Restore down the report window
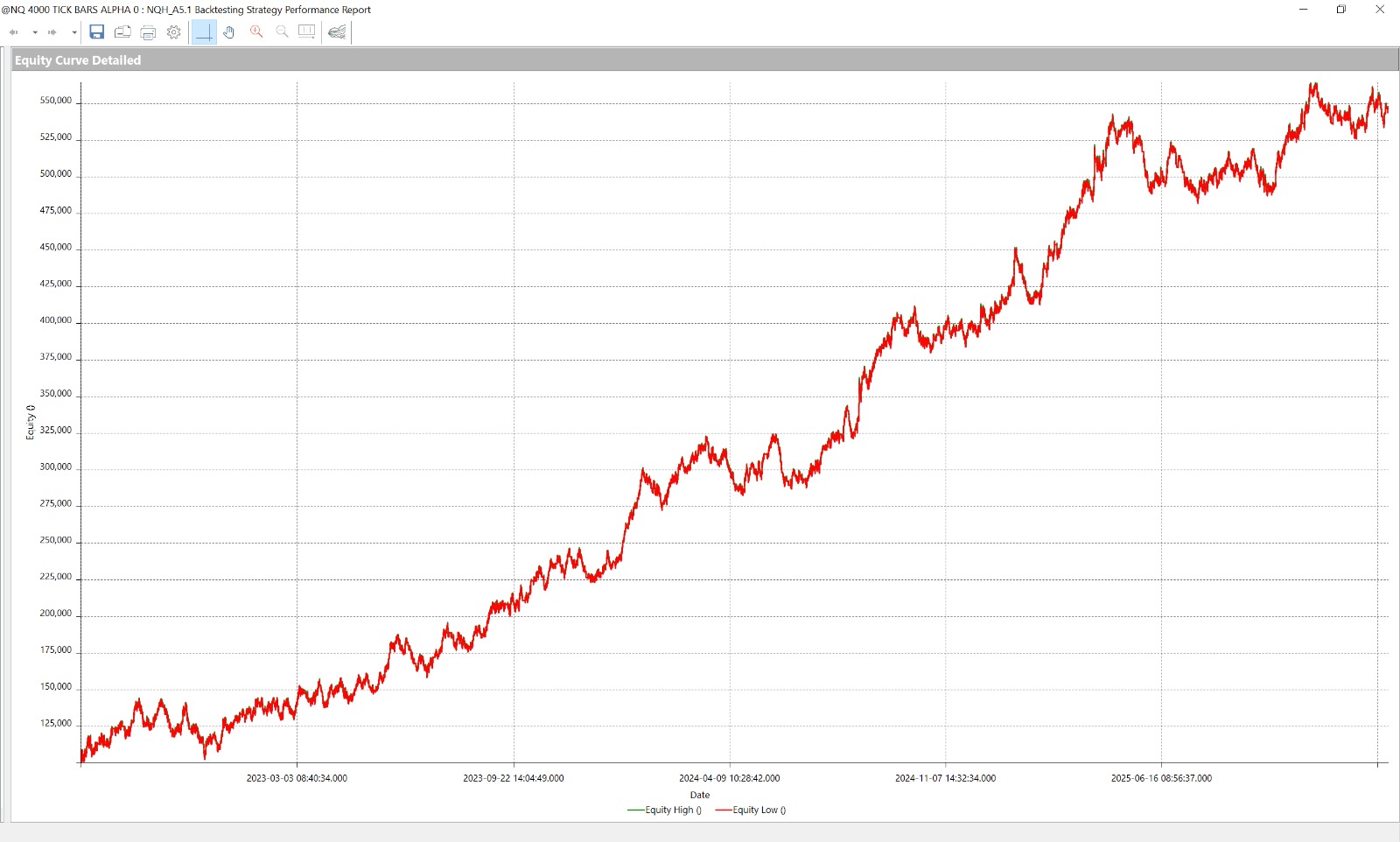Image resolution: width=1400 pixels, height=842 pixels. pos(1340,10)
